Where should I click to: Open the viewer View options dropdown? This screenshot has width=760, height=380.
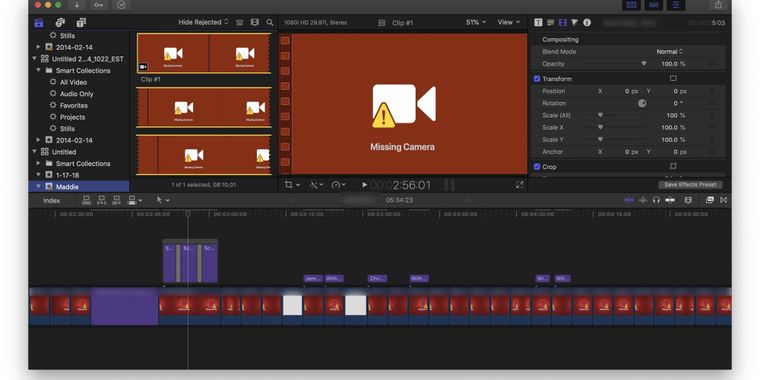[508, 22]
